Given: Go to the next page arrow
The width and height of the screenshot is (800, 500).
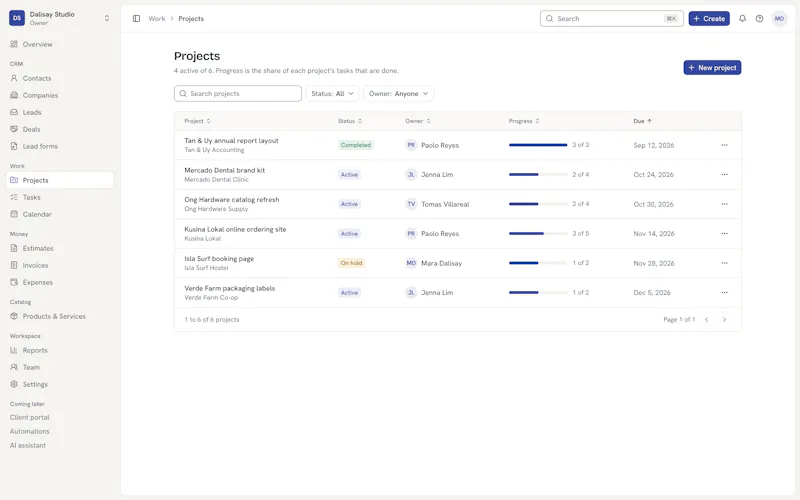Looking at the screenshot, I should (x=724, y=319).
